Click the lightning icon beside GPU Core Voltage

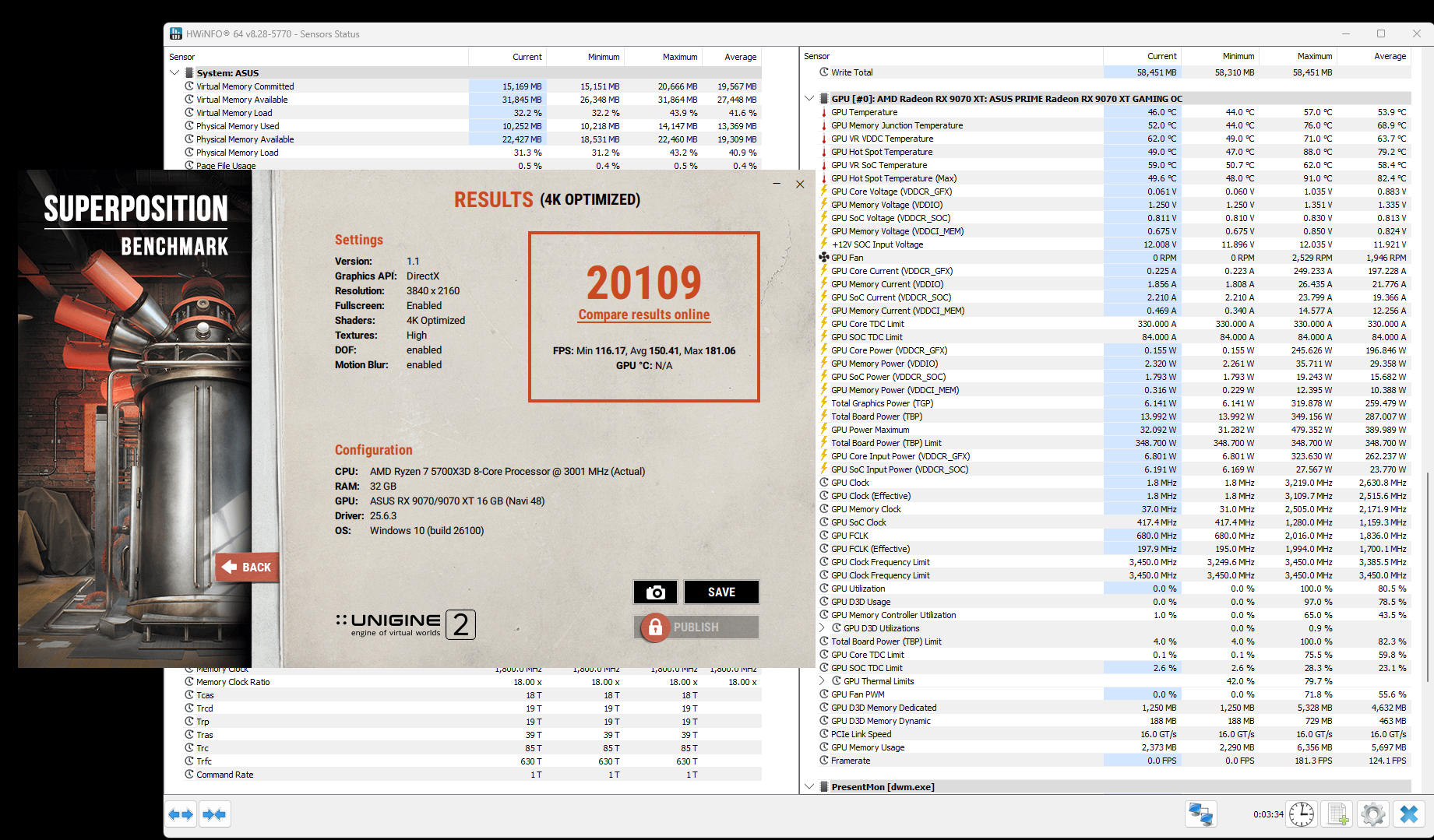coord(824,192)
